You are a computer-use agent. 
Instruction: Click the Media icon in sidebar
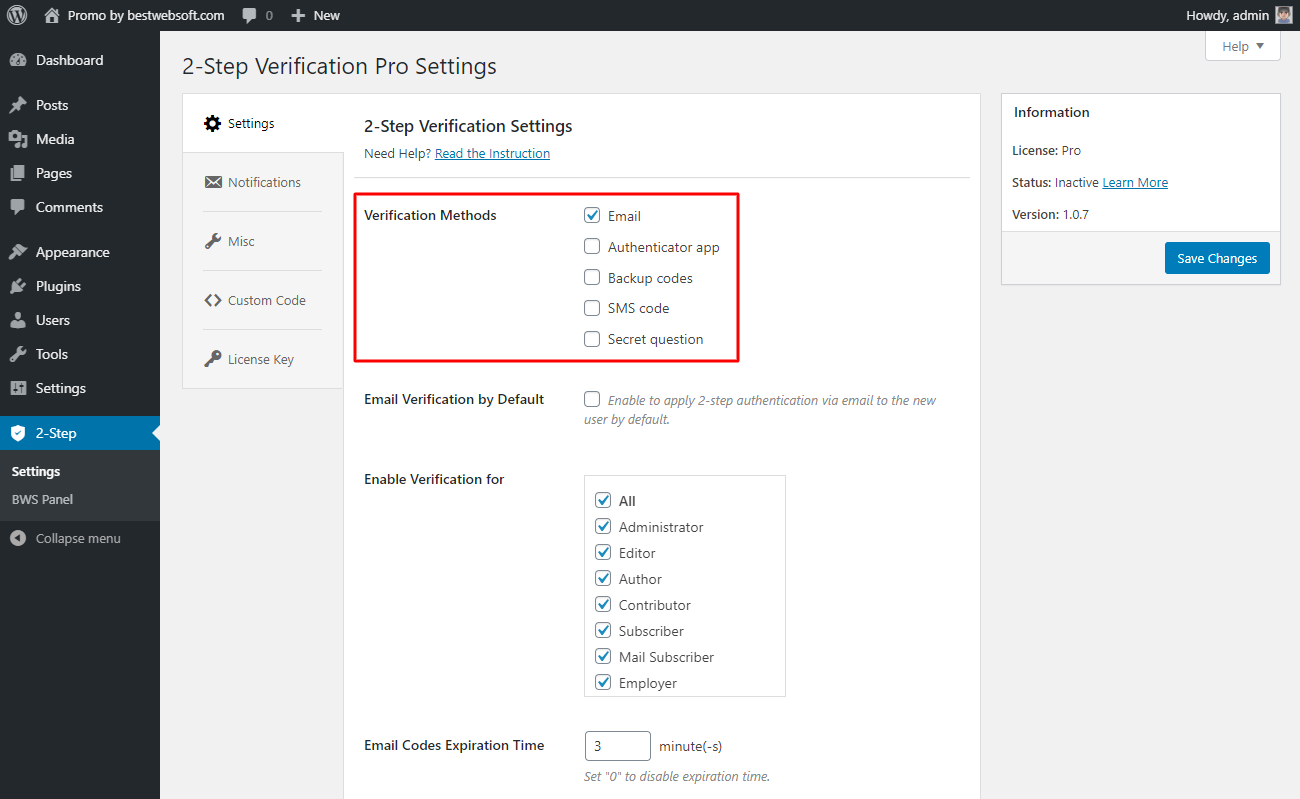pyautogui.click(x=18, y=139)
